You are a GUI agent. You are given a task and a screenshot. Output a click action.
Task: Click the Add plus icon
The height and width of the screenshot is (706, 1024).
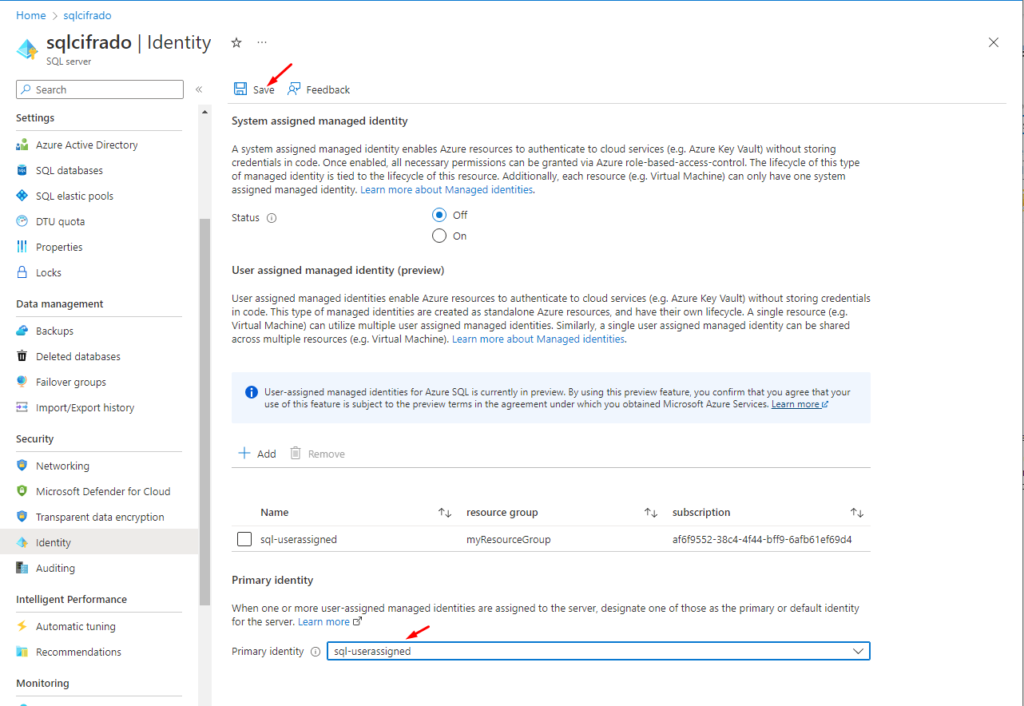pyautogui.click(x=244, y=453)
